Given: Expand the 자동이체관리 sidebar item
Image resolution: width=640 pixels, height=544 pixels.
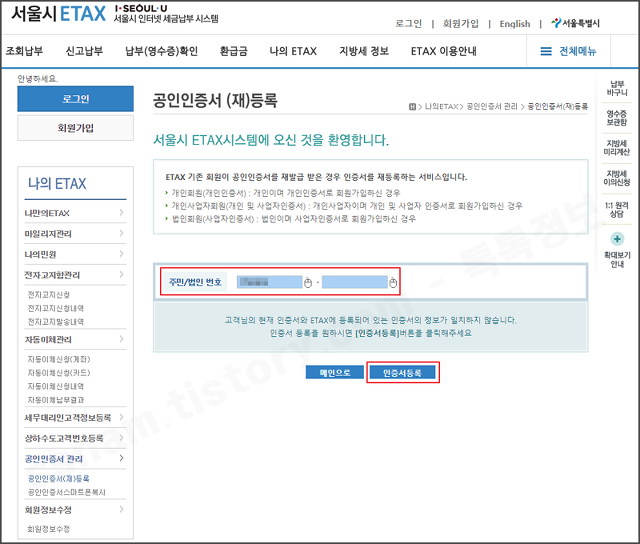Looking at the screenshot, I should point(75,339).
